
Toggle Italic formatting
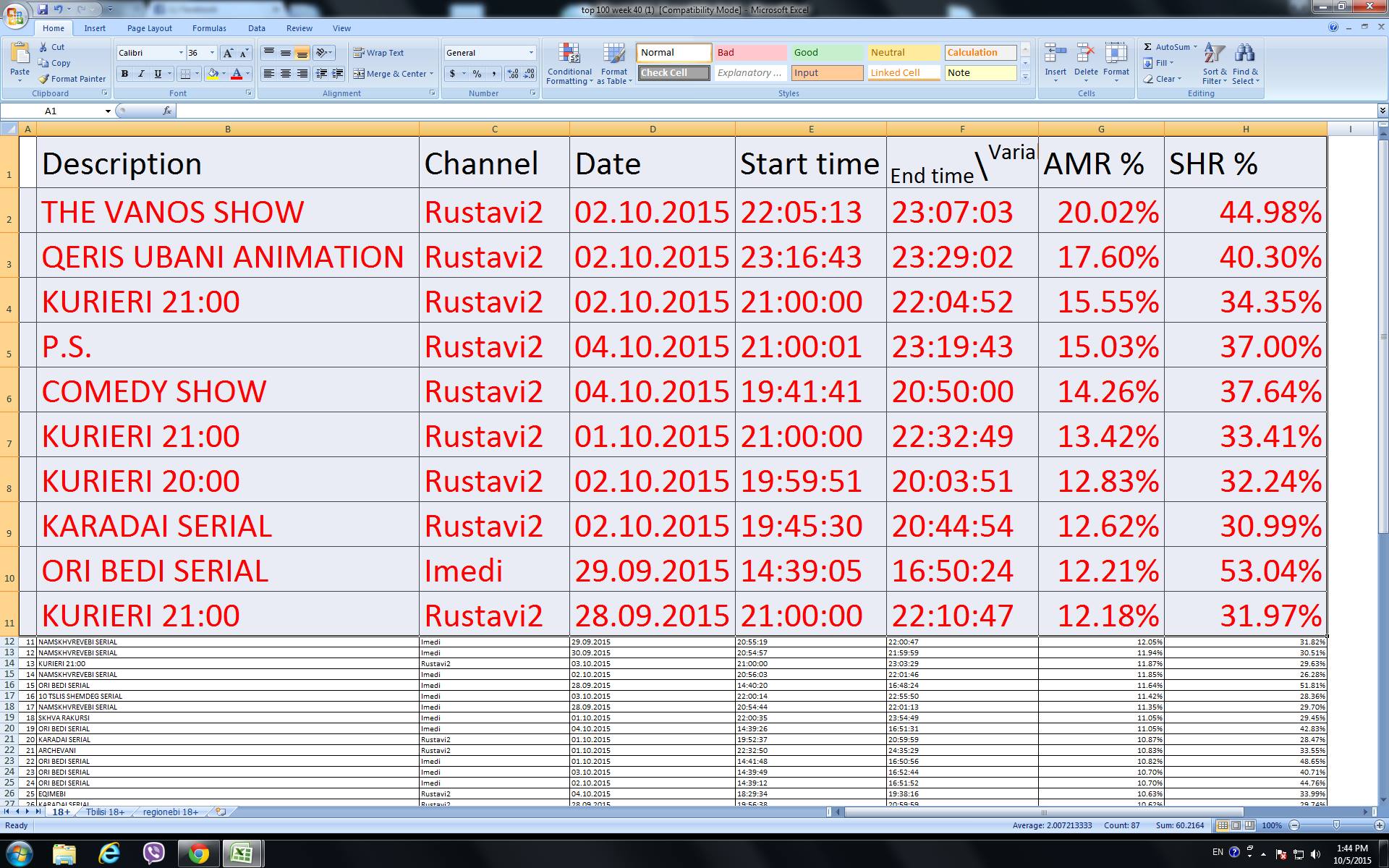(x=141, y=74)
